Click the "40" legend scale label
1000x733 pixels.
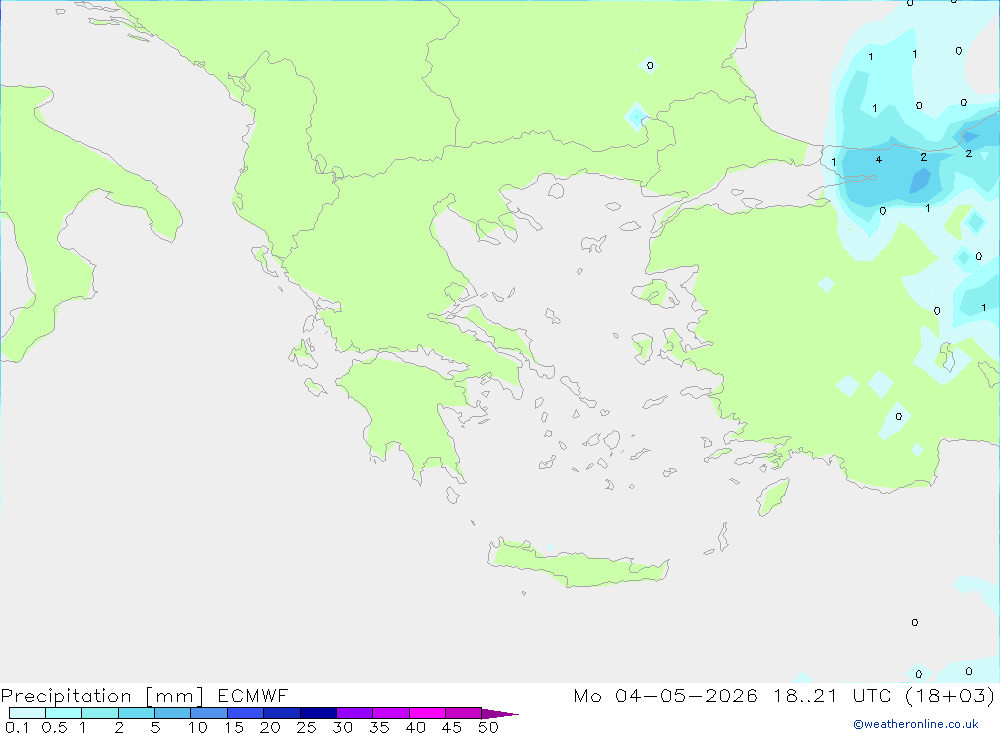tap(416, 727)
